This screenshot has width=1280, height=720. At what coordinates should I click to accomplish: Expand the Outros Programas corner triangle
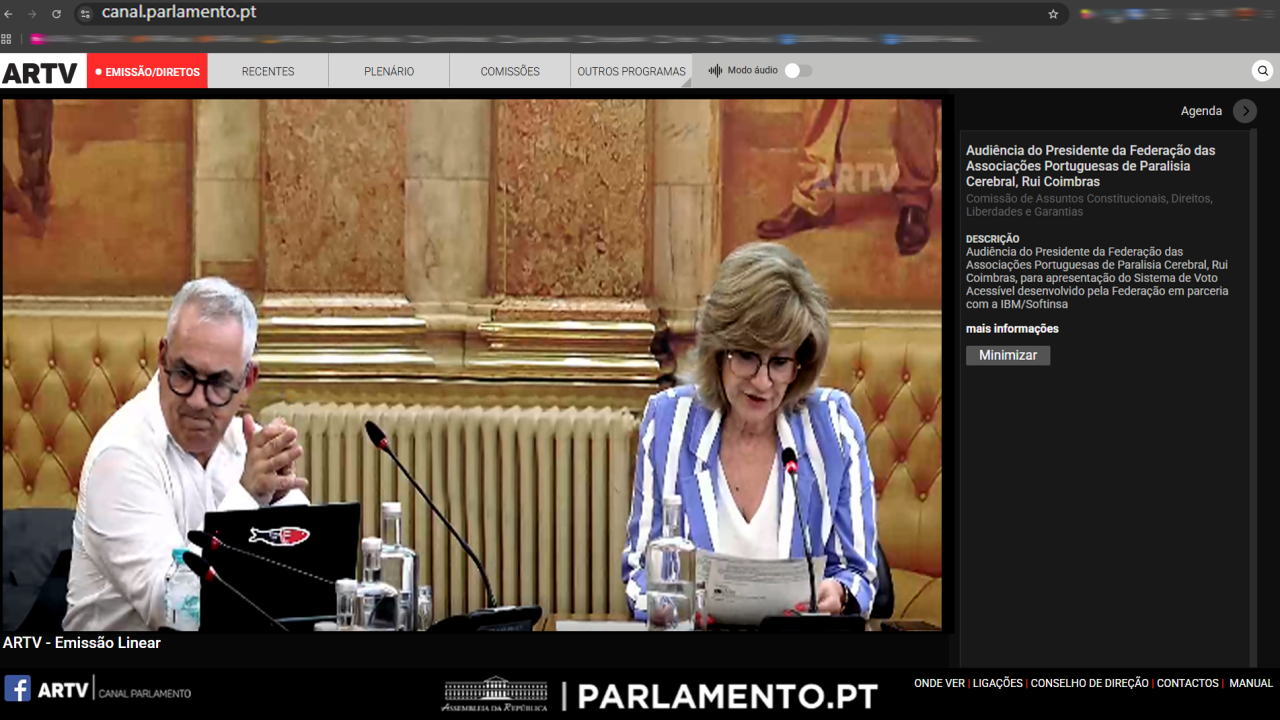tap(686, 83)
